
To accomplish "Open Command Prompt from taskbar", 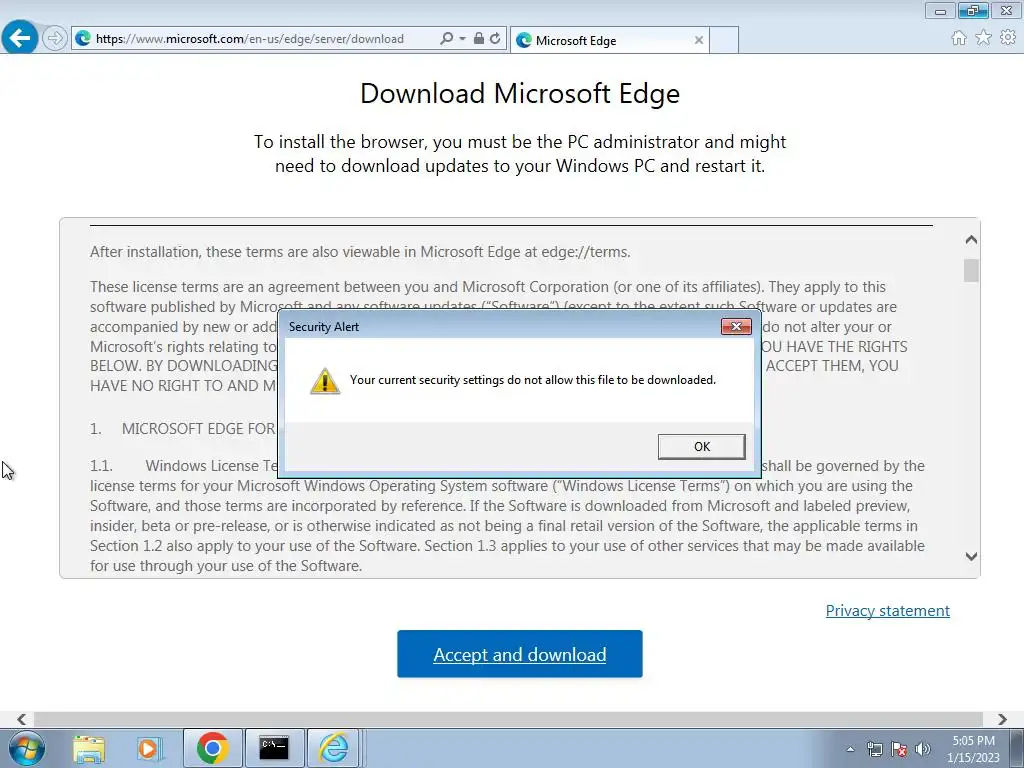I will (274, 748).
